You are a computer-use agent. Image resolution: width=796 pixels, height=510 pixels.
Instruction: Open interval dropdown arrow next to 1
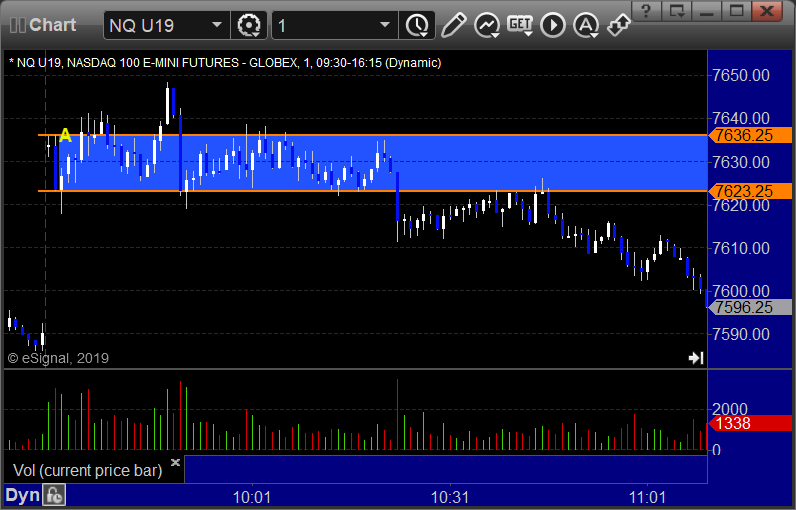coord(385,25)
